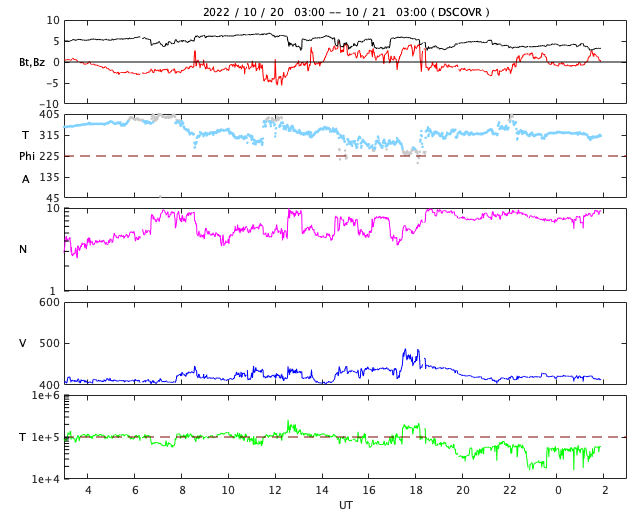Viewport: 640px width, 512px height.
Task: Click the 1e+6 temperature axis value
Action: pyautogui.click(x=46, y=396)
